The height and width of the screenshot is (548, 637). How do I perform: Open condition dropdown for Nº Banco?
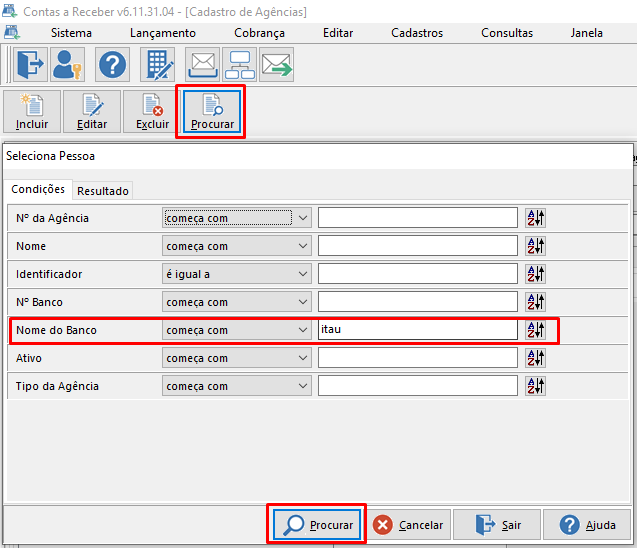pos(237,302)
